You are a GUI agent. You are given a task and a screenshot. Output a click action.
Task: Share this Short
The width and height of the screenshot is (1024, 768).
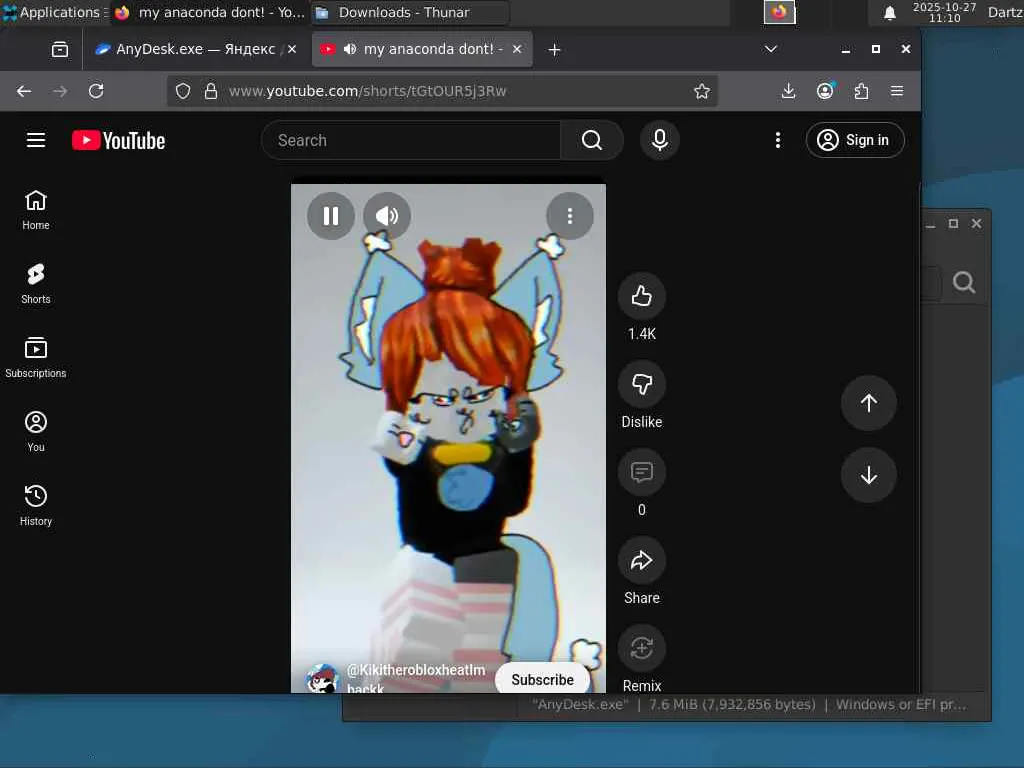click(x=642, y=560)
